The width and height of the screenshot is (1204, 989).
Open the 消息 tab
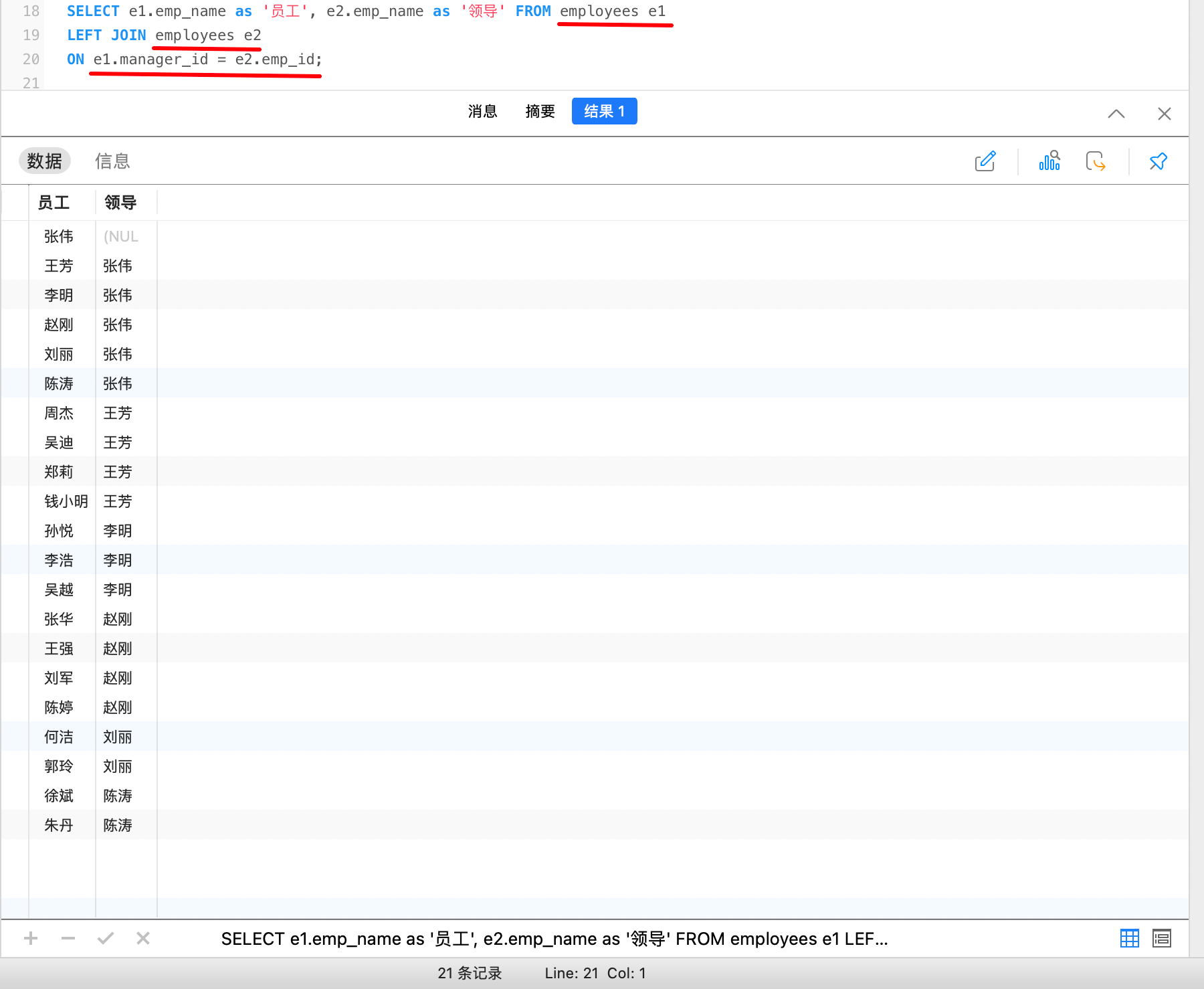(482, 111)
